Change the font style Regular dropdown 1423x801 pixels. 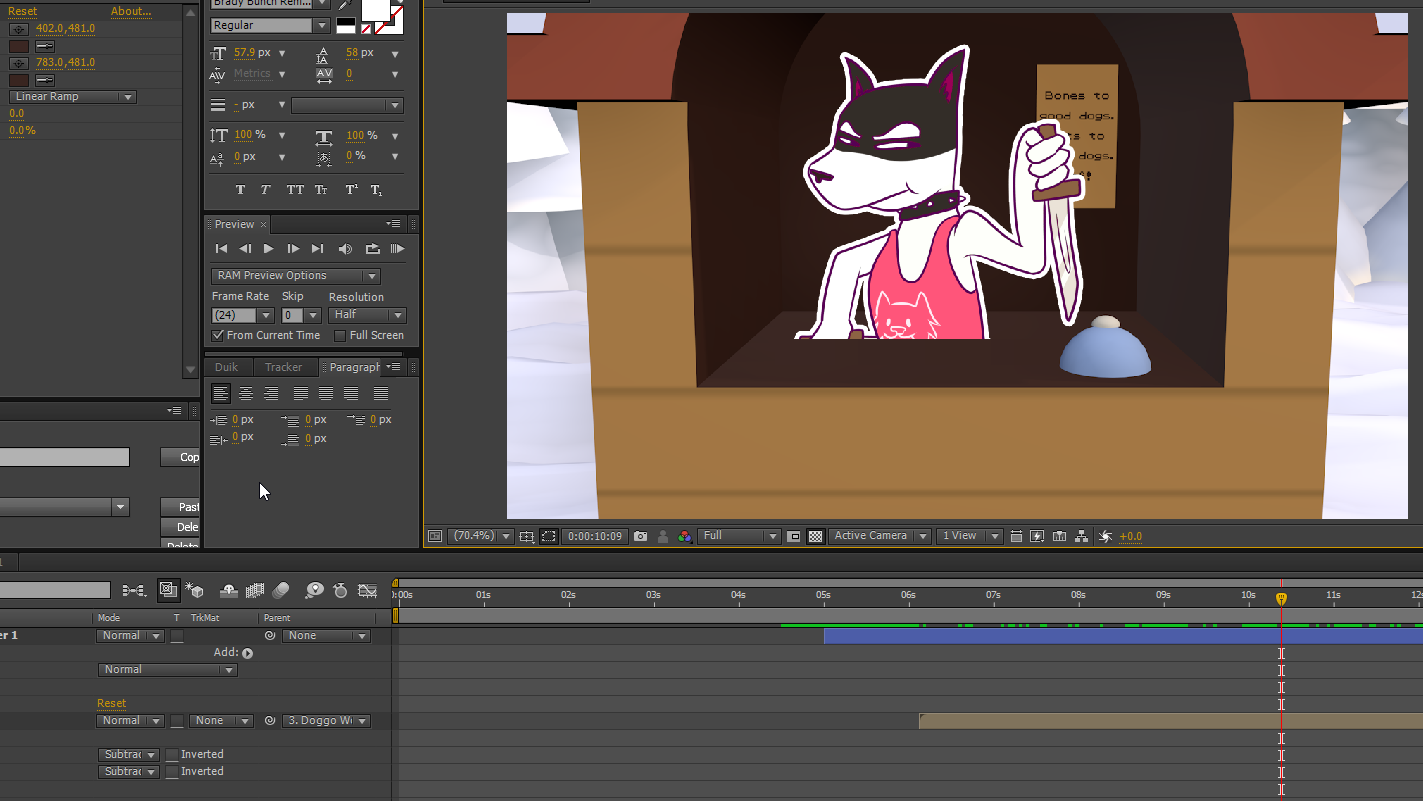(270, 25)
